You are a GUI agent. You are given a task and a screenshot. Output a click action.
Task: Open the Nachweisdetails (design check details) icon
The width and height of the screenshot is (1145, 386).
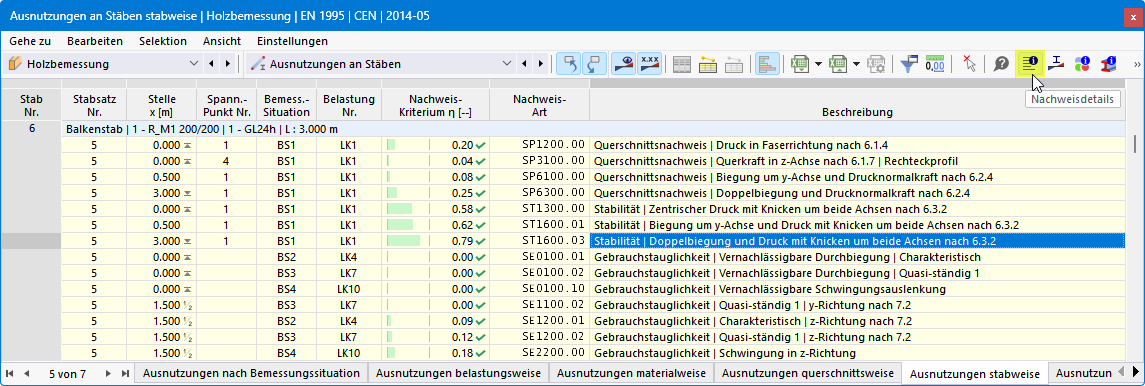1030,64
